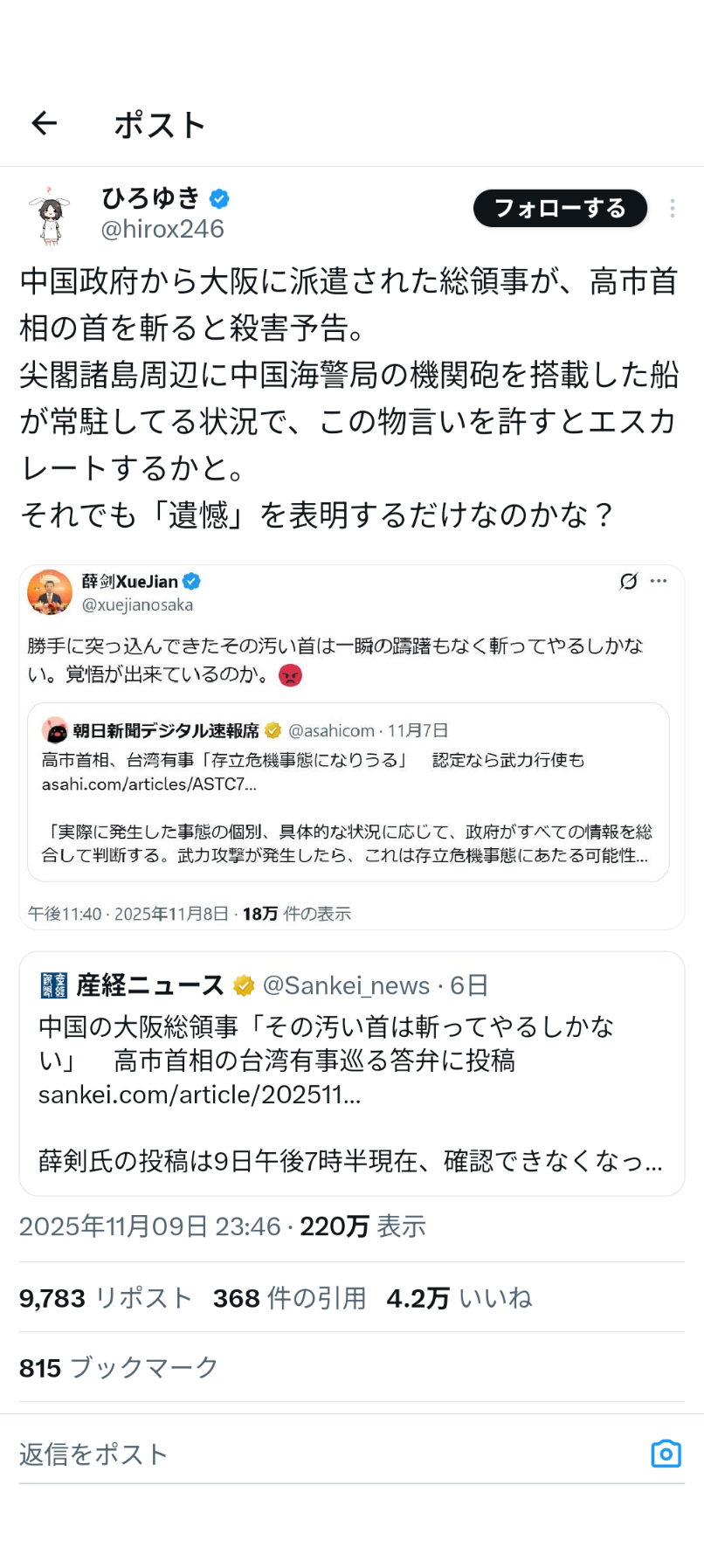704x1568 pixels.
Task: Click the slashed-circle icon on quoted post
Action: [628, 582]
